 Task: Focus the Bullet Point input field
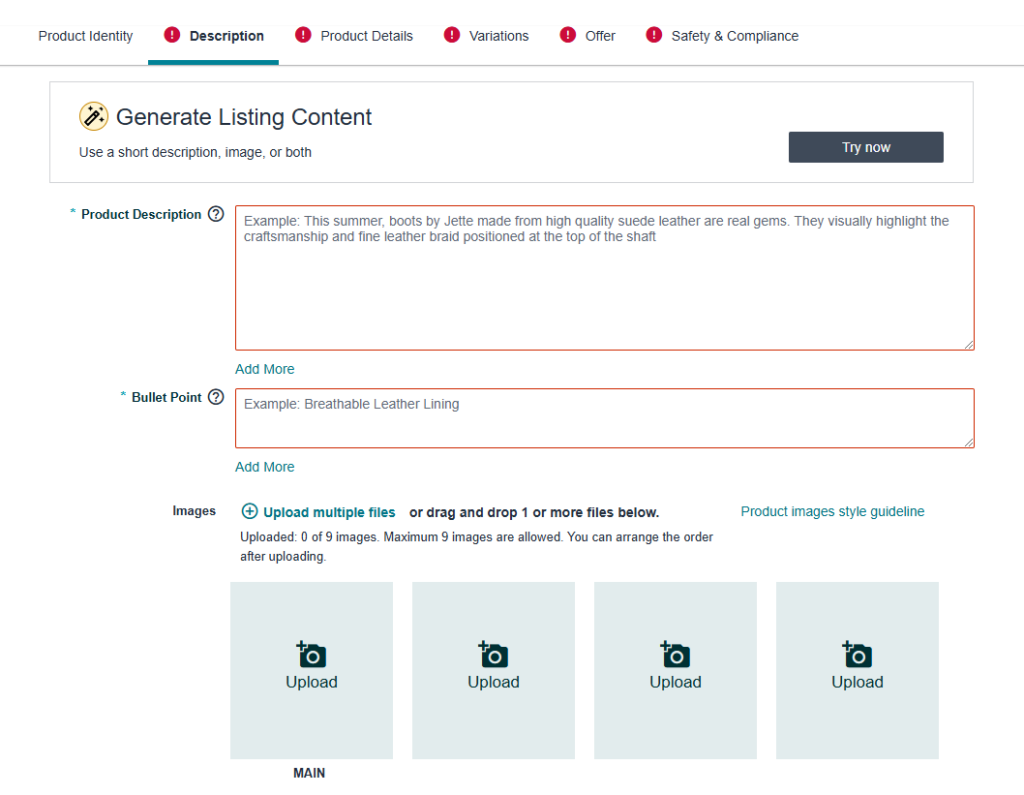click(604, 418)
